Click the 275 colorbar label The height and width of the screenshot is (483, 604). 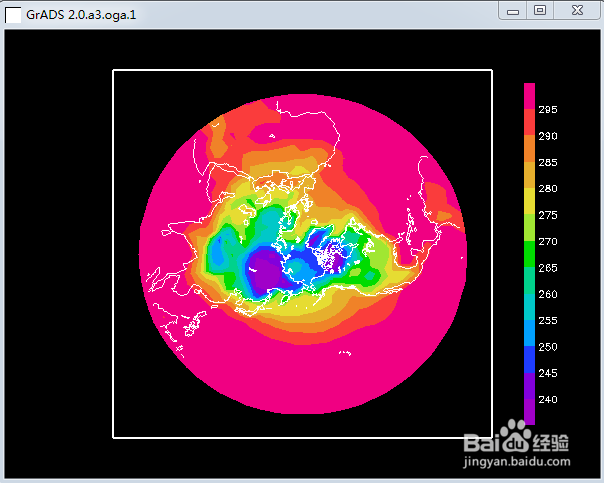548,215
